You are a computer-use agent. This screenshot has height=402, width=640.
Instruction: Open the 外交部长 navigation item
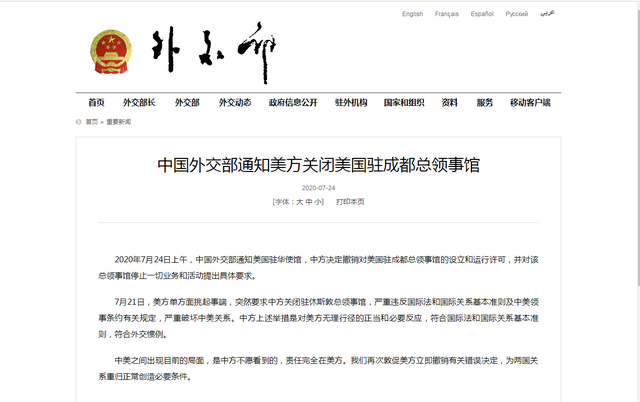(x=139, y=102)
